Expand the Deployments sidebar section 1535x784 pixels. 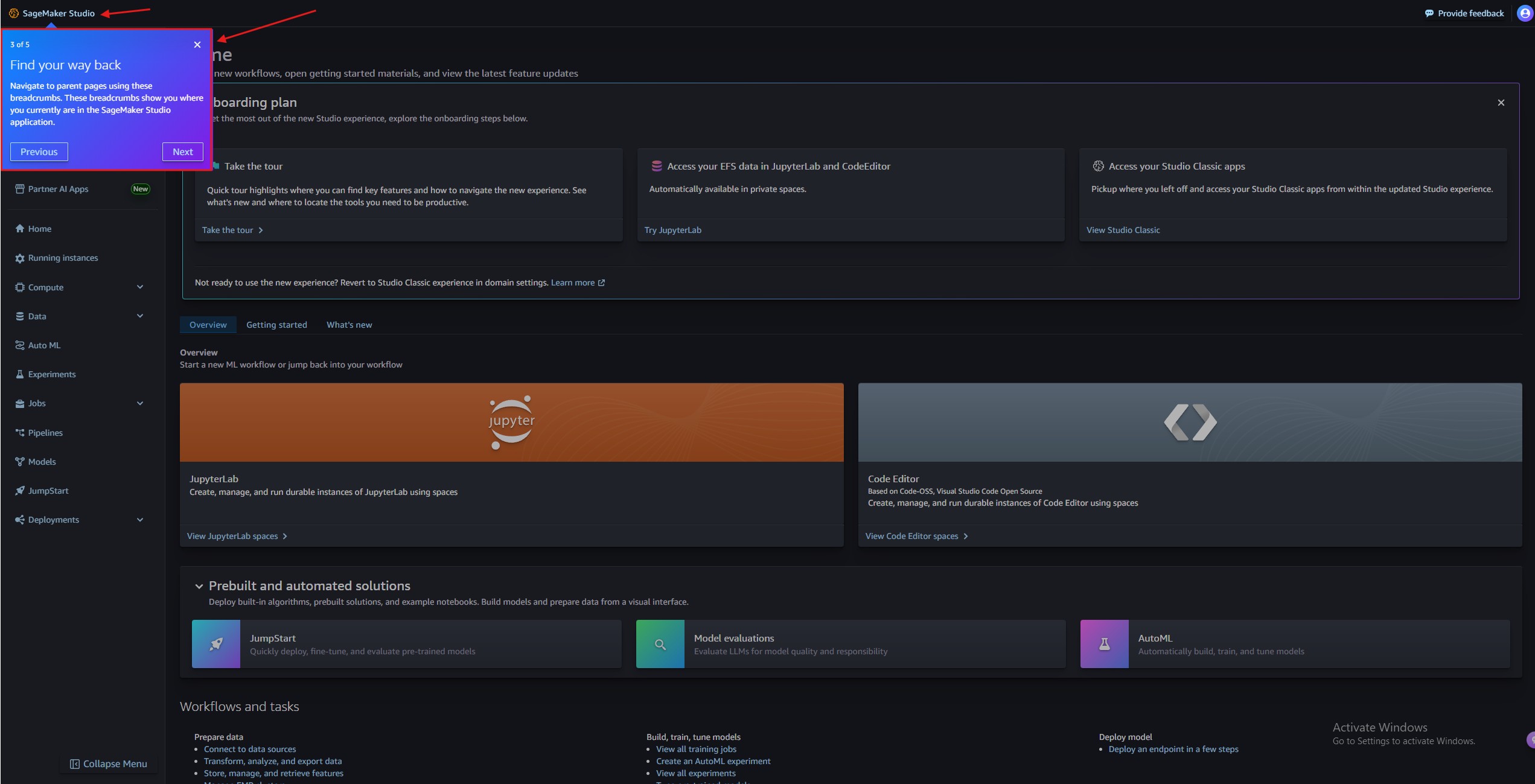140,520
